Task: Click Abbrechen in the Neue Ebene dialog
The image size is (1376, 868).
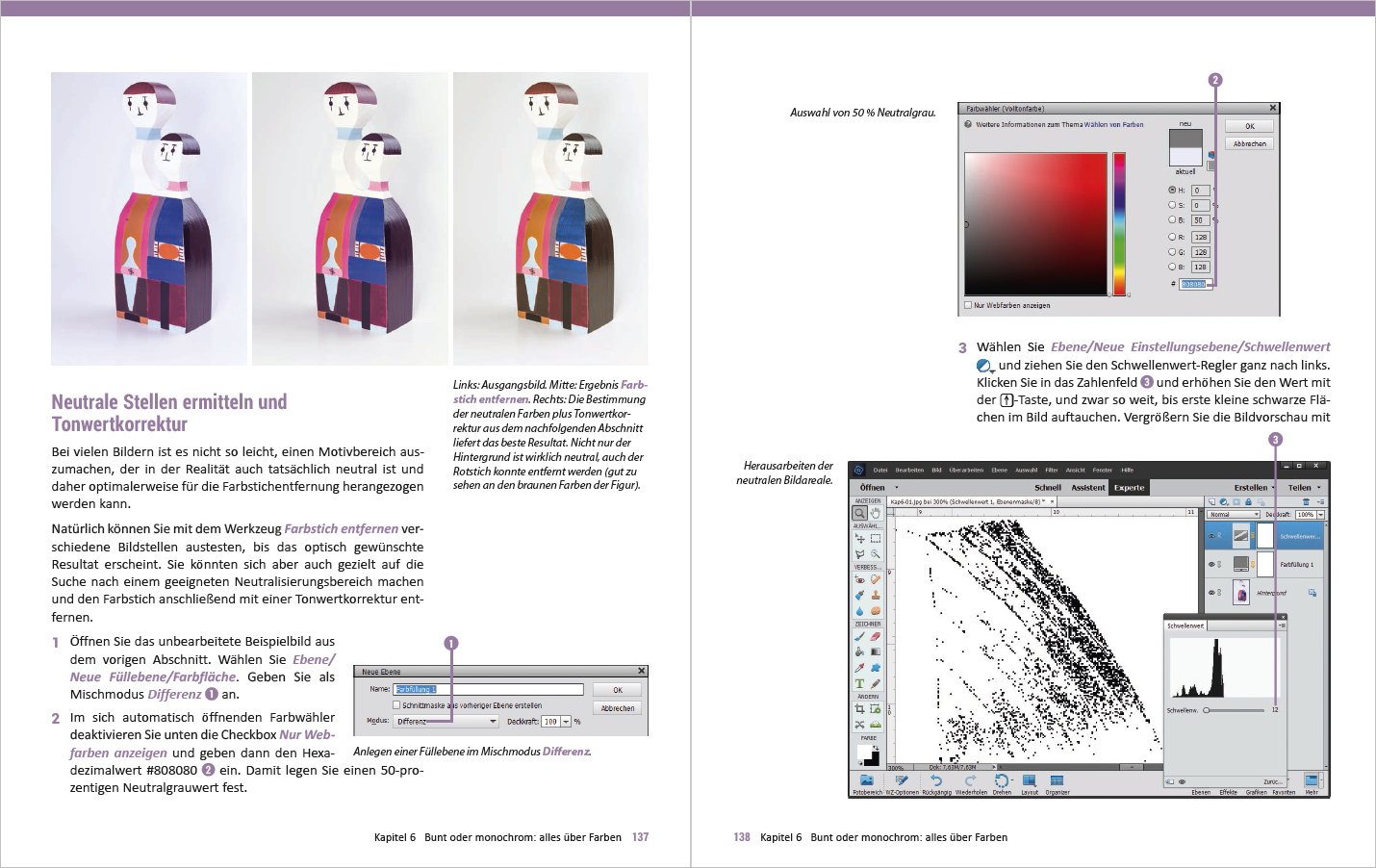Action: point(618,708)
